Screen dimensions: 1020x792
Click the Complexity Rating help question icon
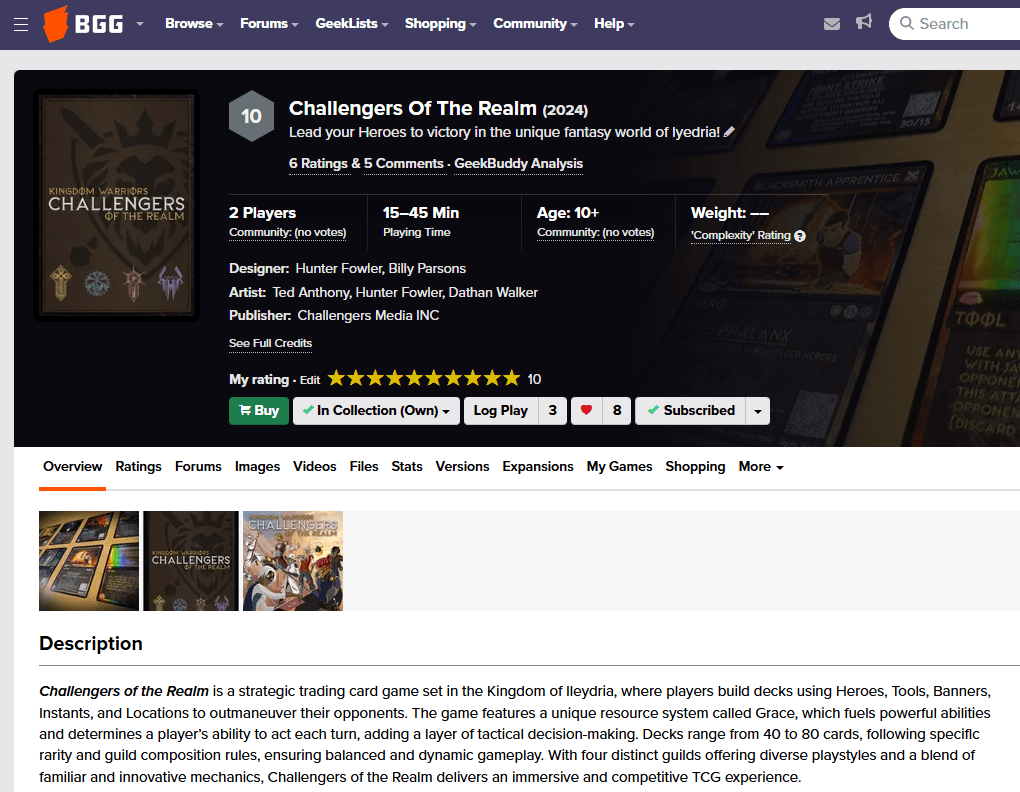[x=800, y=236]
